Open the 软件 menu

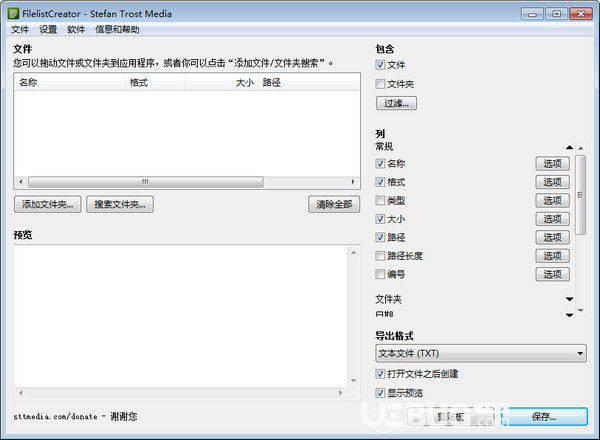pyautogui.click(x=76, y=29)
